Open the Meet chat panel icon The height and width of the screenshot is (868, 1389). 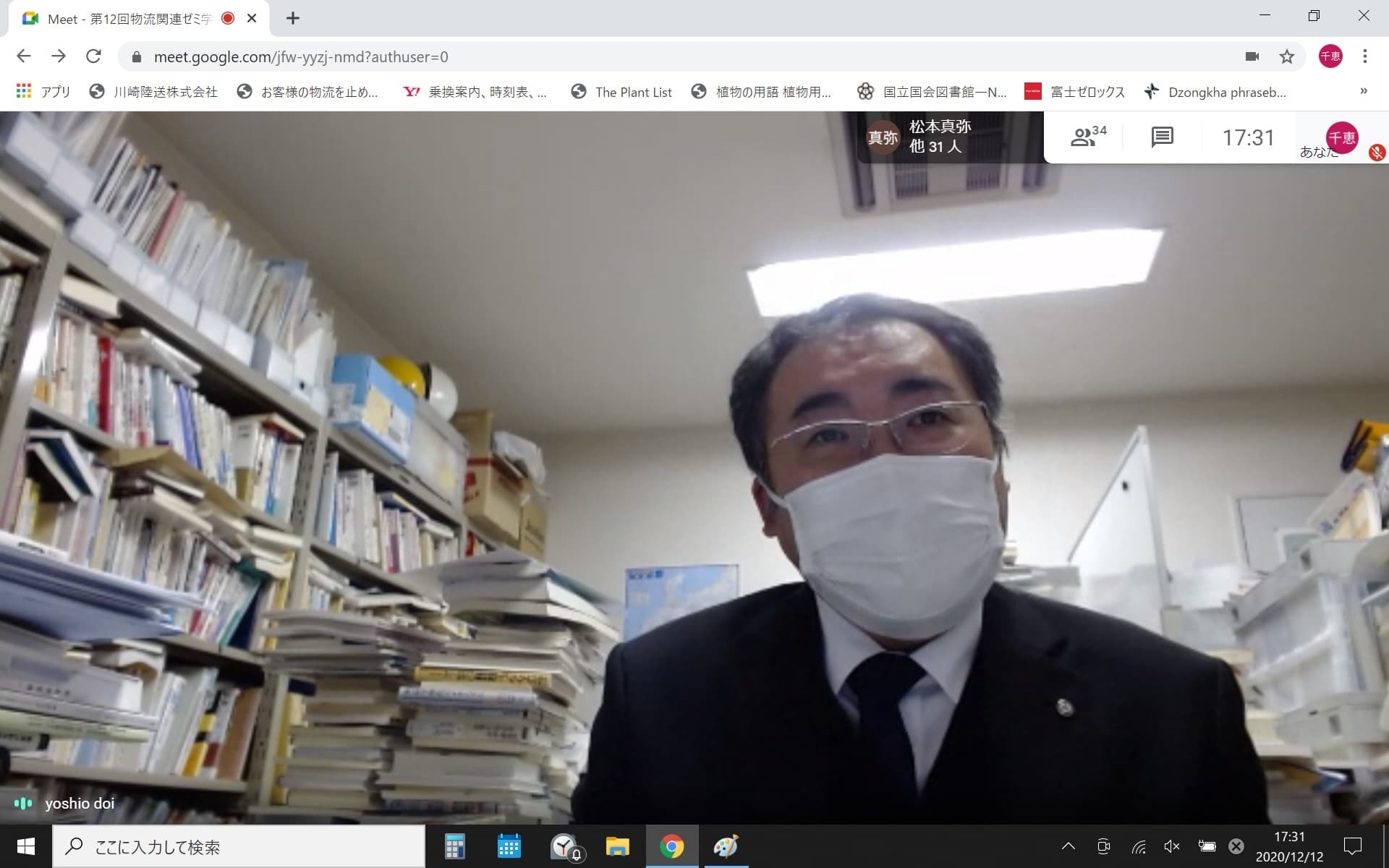click(x=1162, y=136)
